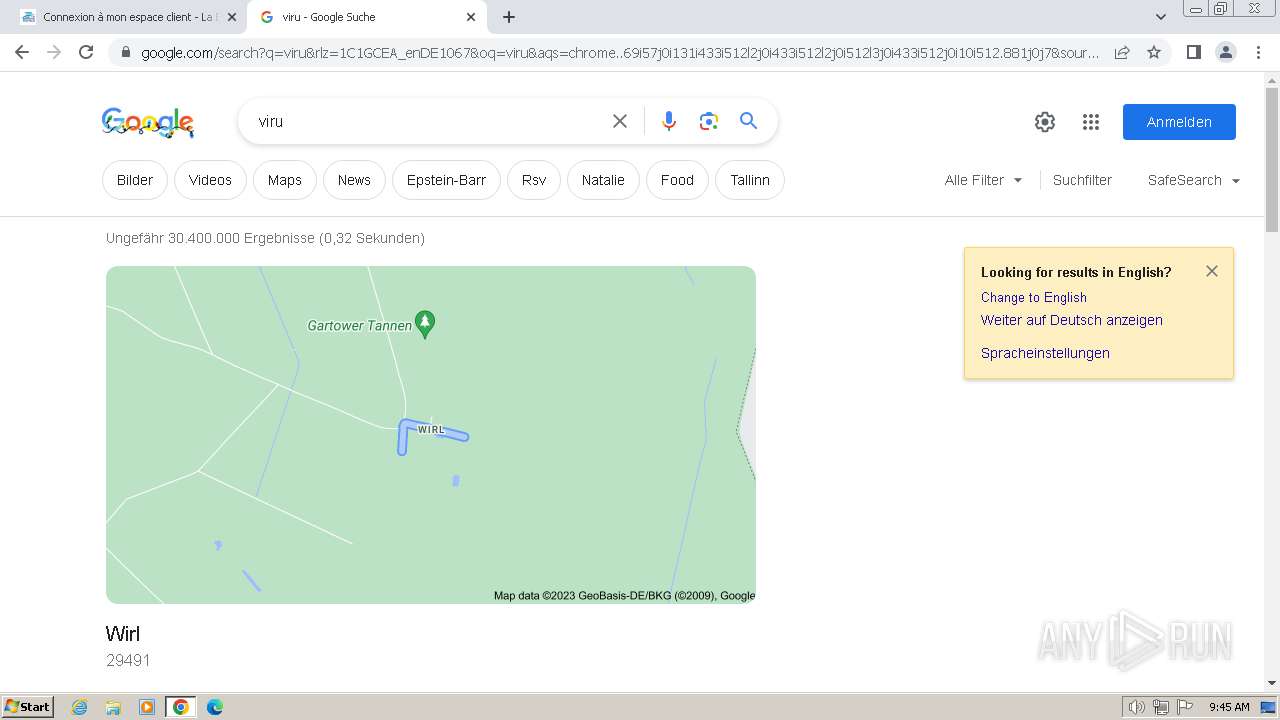Click the postal code 29491
The height and width of the screenshot is (720, 1280).
click(128, 660)
